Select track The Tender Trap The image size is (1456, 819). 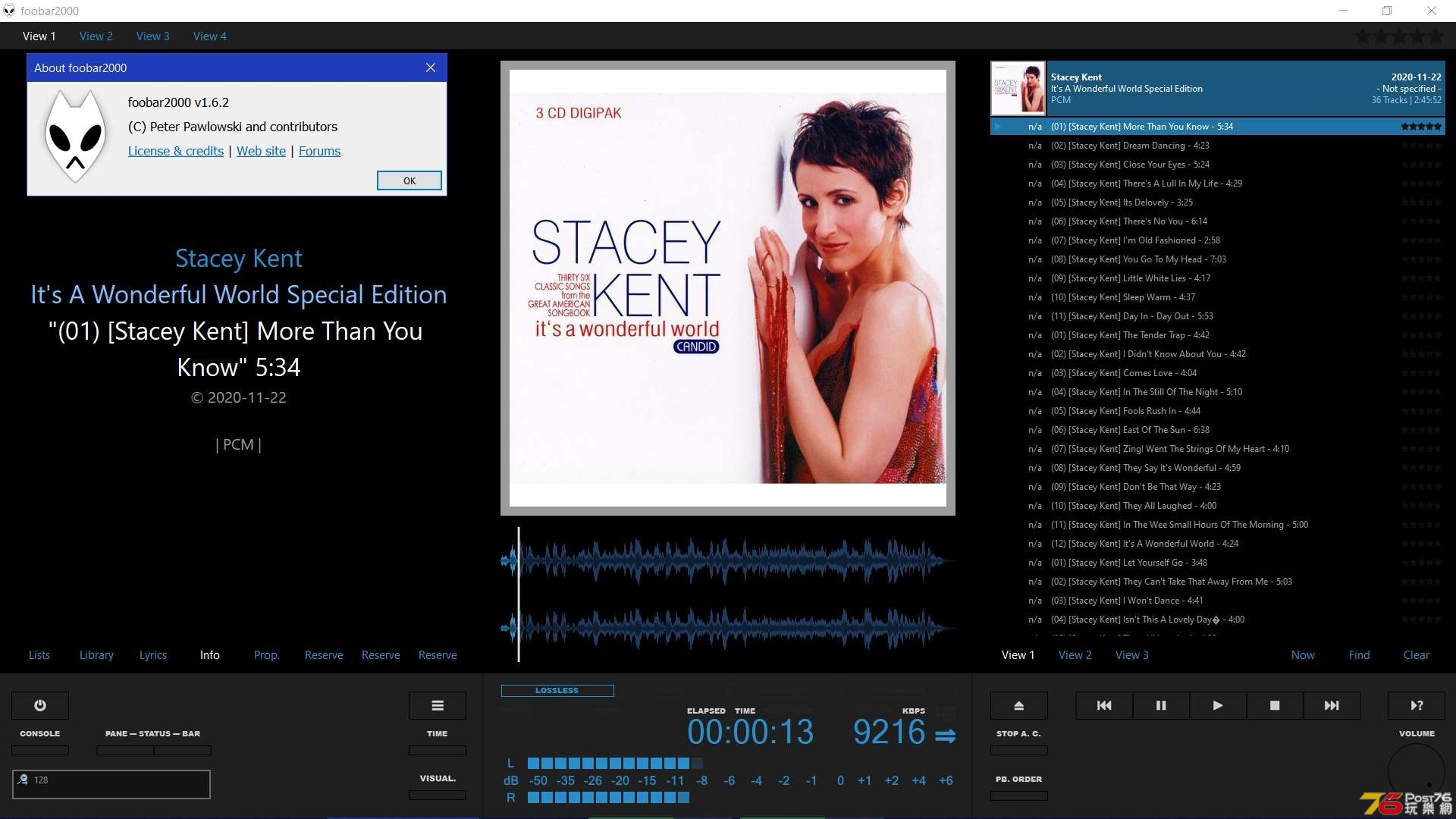click(1217, 335)
